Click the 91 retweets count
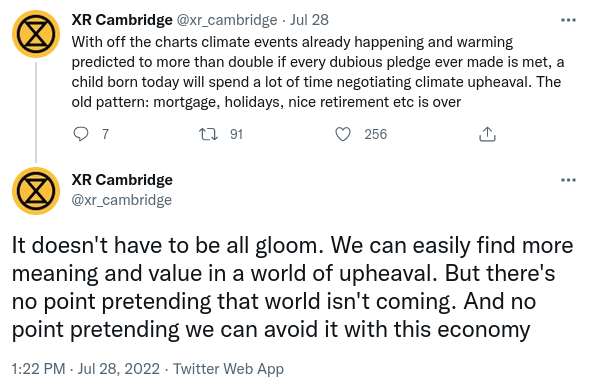Viewport: 589px width, 390px height. pyautogui.click(x=236, y=134)
